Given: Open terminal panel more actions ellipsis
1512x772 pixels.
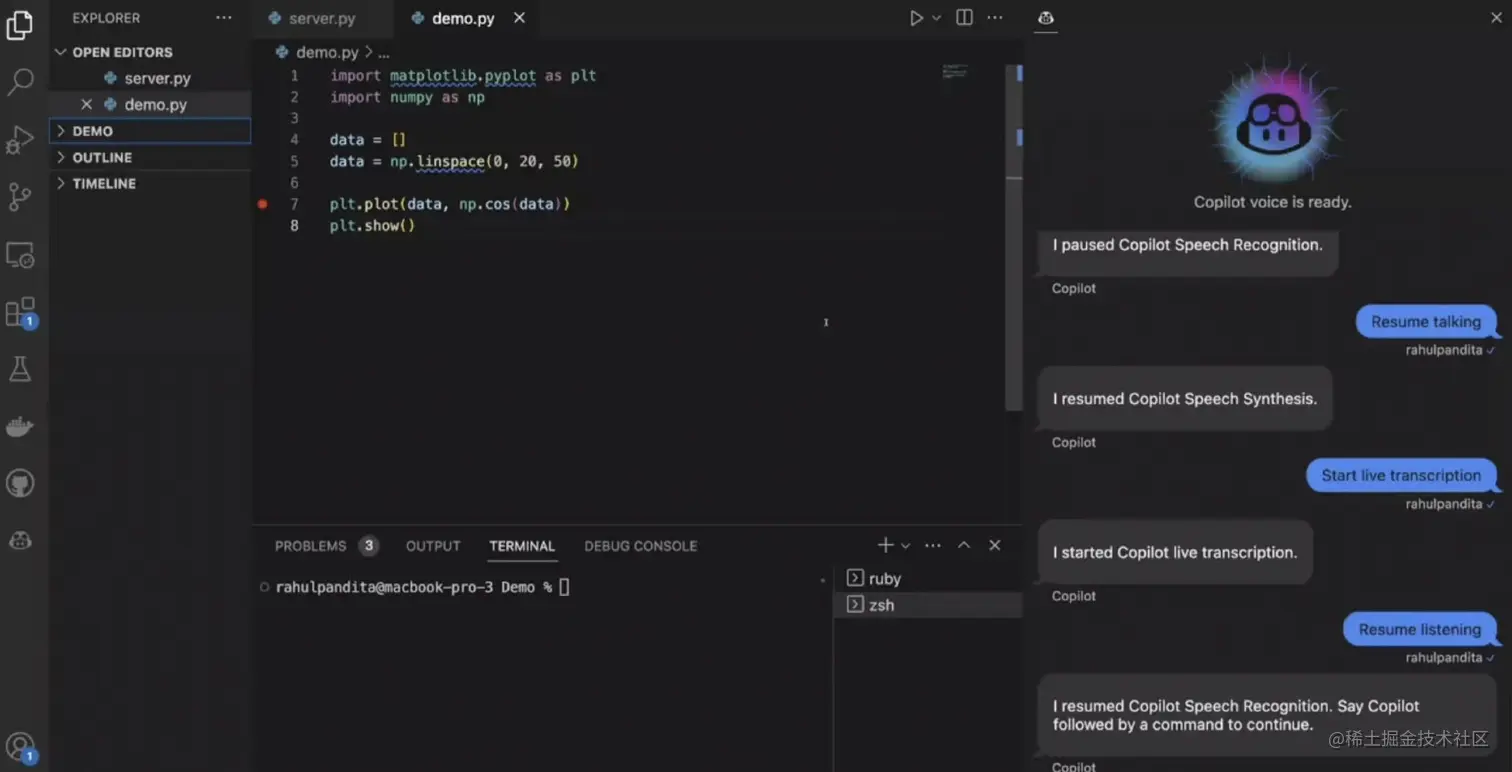Looking at the screenshot, I should [933, 546].
